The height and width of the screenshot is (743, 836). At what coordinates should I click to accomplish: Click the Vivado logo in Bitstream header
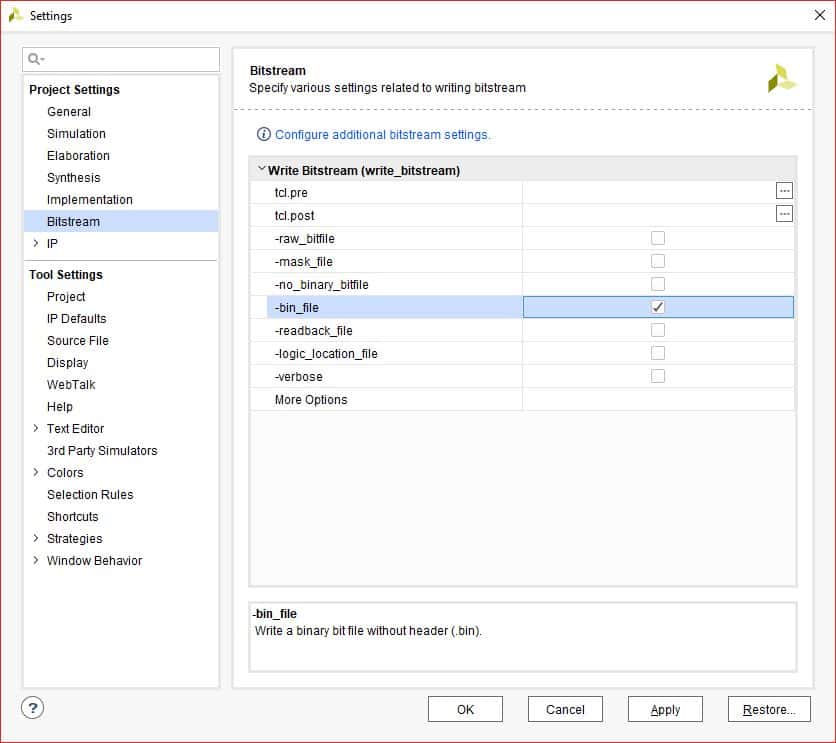coord(781,79)
